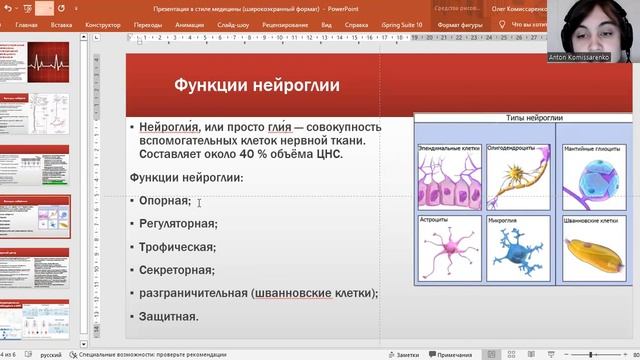Click the bullet 'Регуляторная;'
The height and width of the screenshot is (360, 640).
178,224
